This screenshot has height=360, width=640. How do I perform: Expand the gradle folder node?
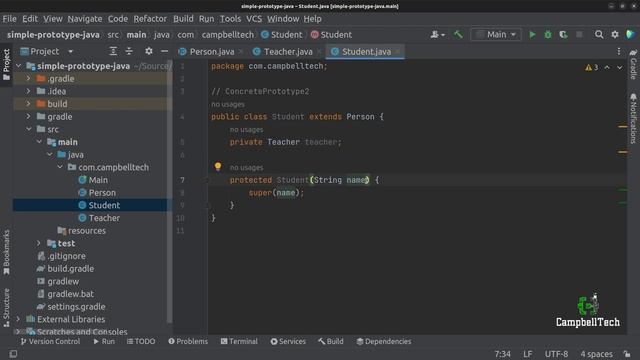point(28,116)
